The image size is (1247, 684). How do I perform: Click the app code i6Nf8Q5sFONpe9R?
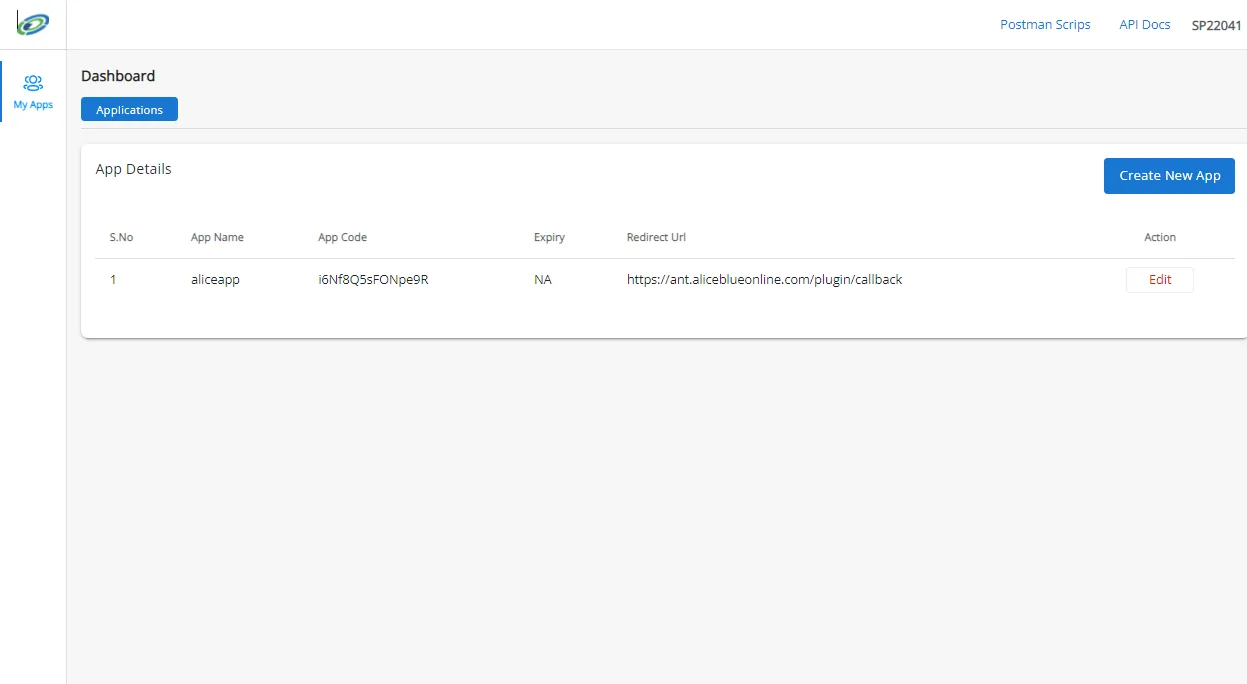(x=373, y=280)
